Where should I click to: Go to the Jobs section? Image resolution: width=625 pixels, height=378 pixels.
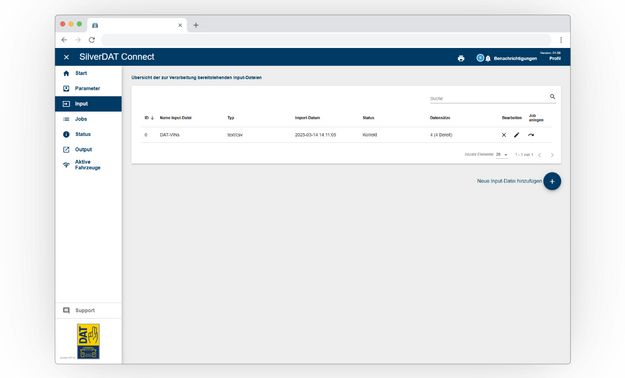88,119
